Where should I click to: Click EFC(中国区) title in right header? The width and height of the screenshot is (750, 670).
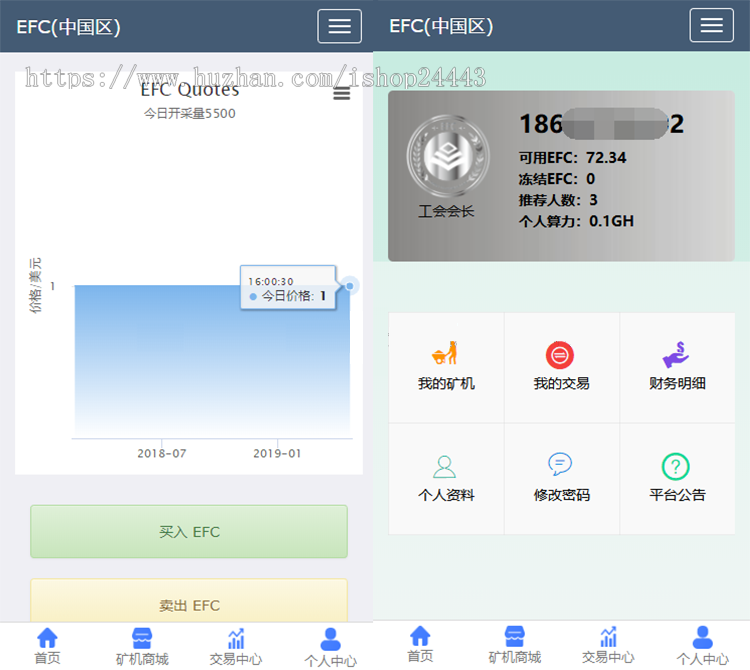[441, 26]
